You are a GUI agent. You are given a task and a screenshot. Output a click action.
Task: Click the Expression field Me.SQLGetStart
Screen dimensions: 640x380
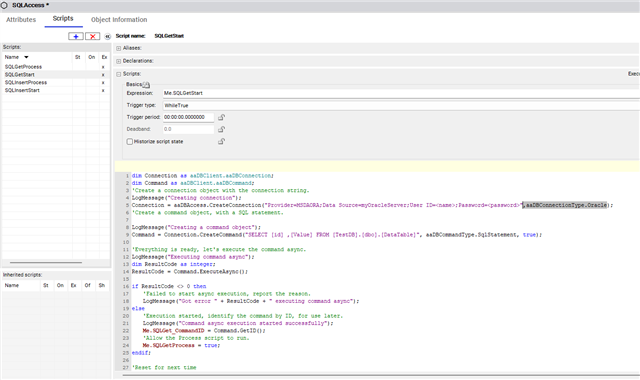[x=401, y=93]
